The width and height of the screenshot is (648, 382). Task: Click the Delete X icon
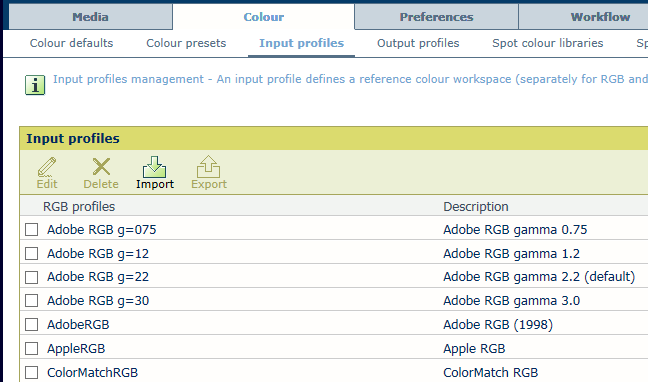(101, 167)
